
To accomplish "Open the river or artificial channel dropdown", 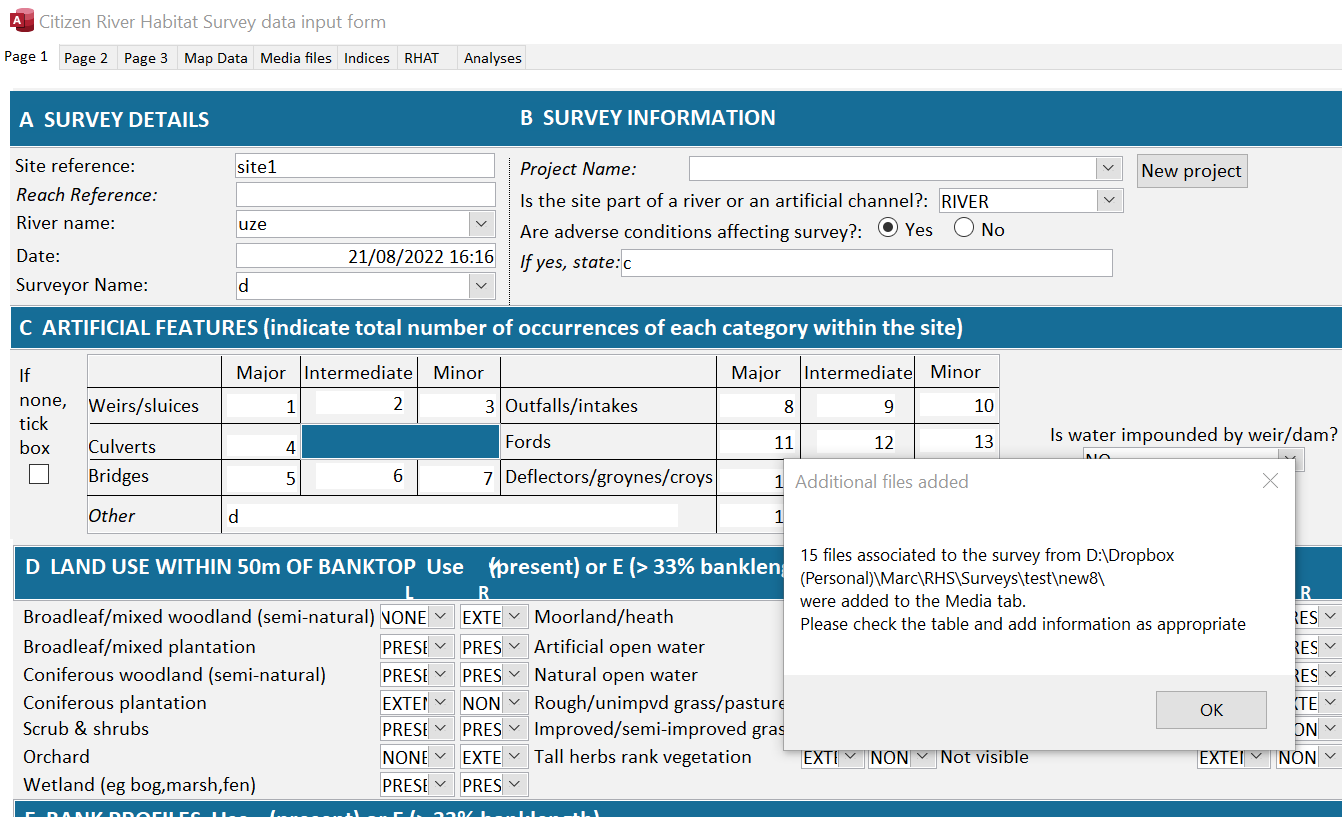I will click(x=1110, y=201).
